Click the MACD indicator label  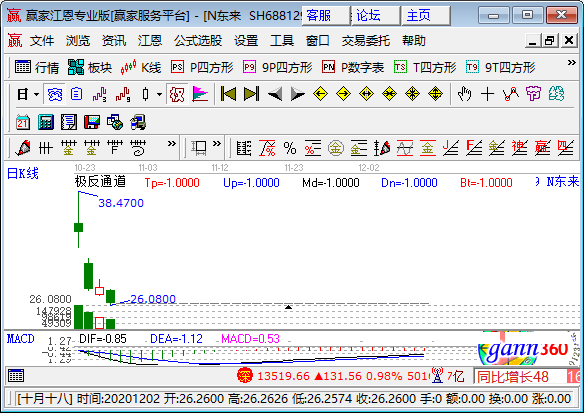(x=20, y=339)
